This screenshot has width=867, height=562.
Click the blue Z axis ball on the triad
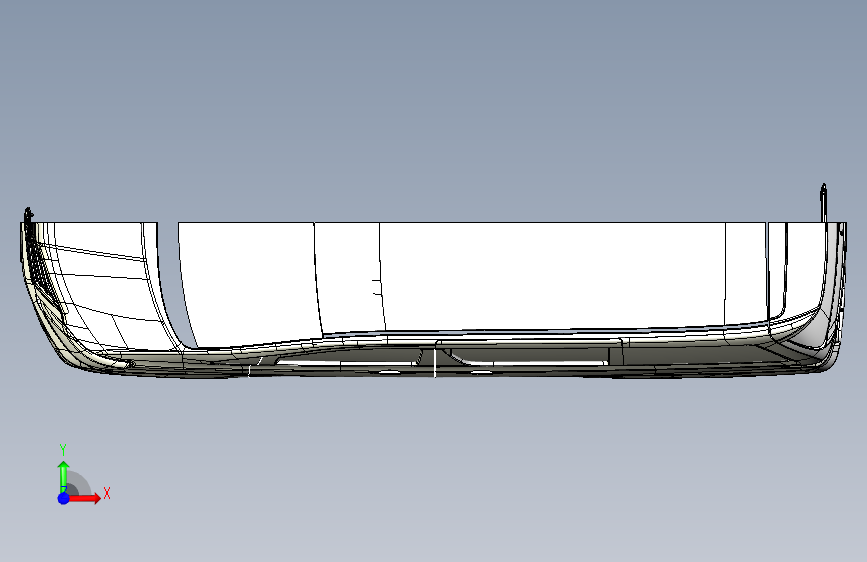click(x=64, y=498)
